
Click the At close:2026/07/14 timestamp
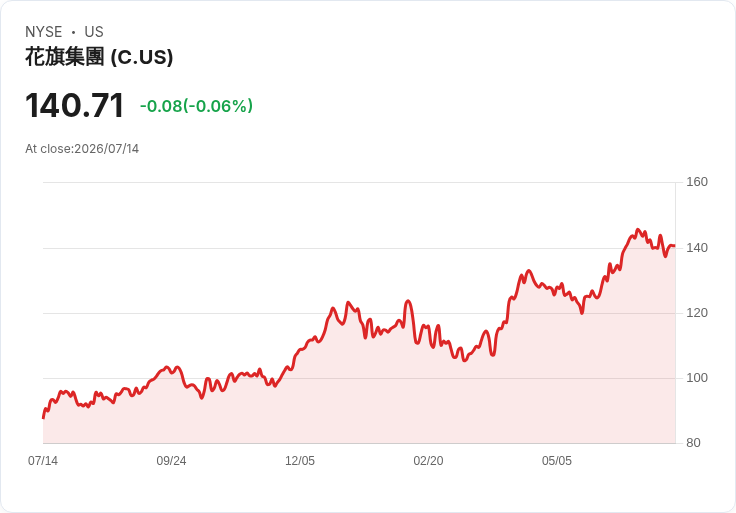[82, 149]
